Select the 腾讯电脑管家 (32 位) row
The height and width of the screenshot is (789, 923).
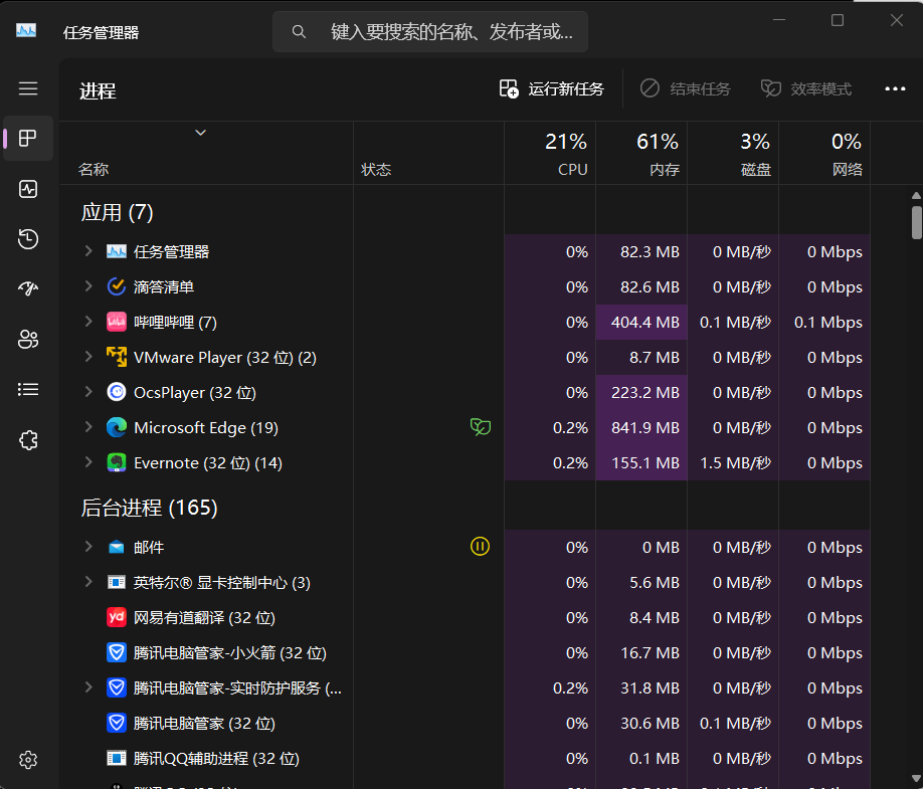[x=465, y=723]
